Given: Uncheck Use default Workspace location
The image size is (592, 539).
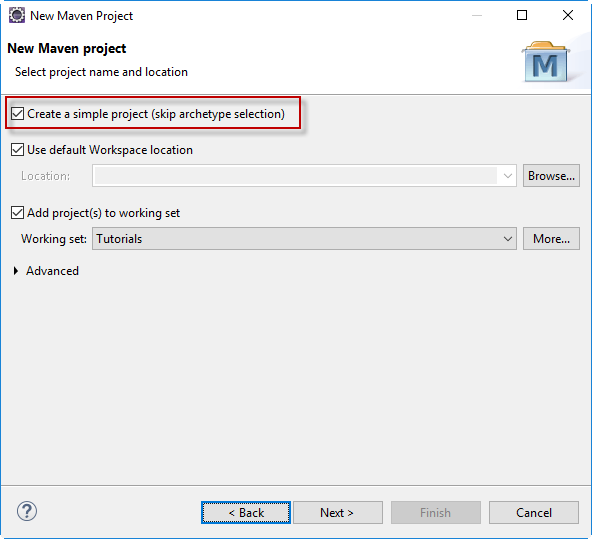Looking at the screenshot, I should click(x=17, y=149).
